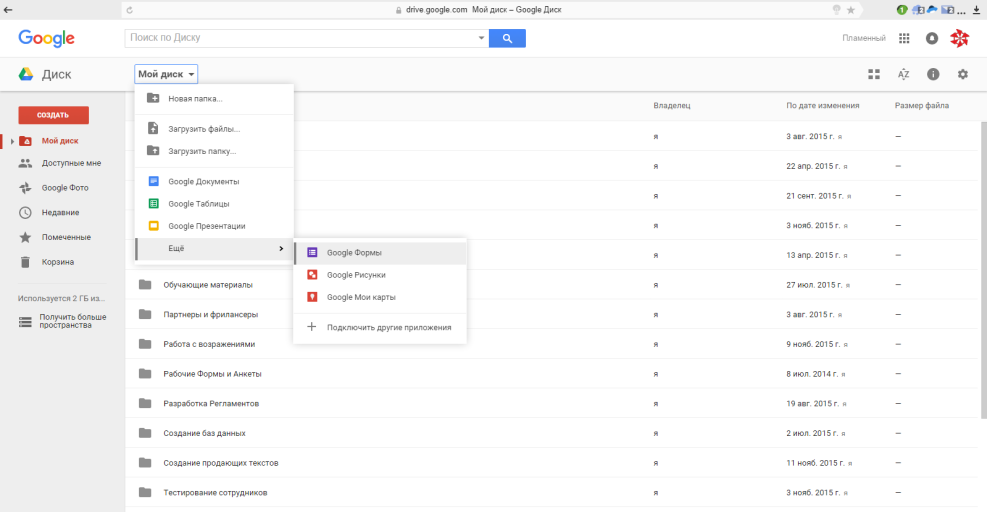Create new Google Таблицы
The image size is (987, 512).
coord(214,204)
